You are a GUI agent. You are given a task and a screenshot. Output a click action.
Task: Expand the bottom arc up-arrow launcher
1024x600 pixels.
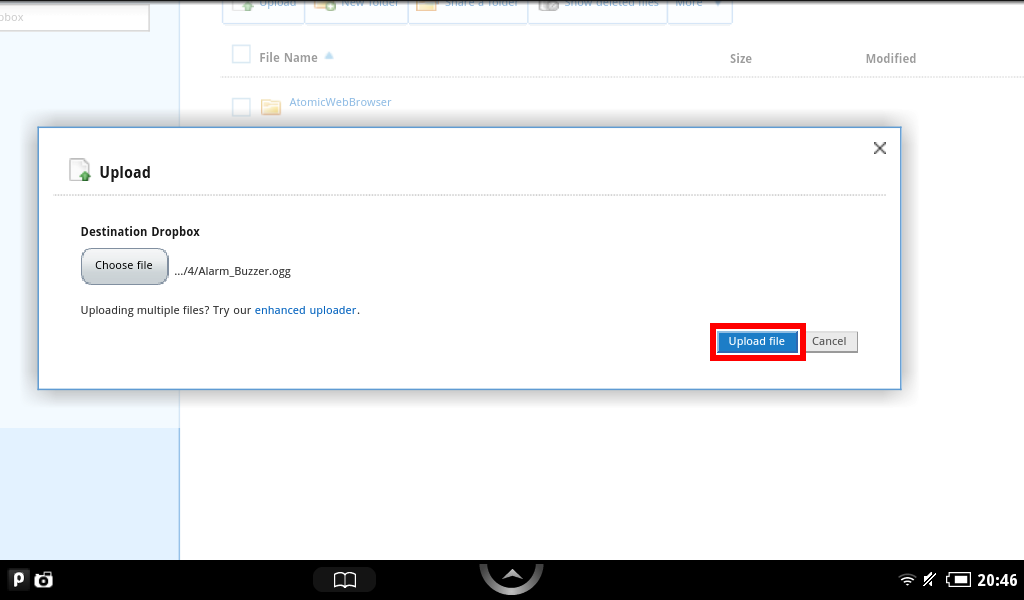511,575
